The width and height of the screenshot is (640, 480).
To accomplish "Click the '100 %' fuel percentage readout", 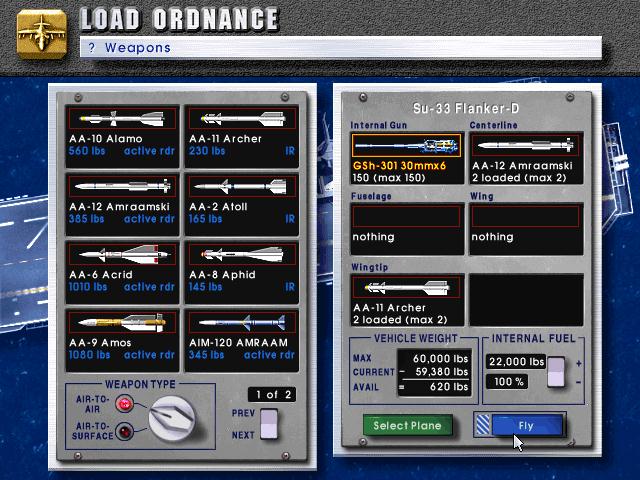I will pyautogui.click(x=507, y=382).
